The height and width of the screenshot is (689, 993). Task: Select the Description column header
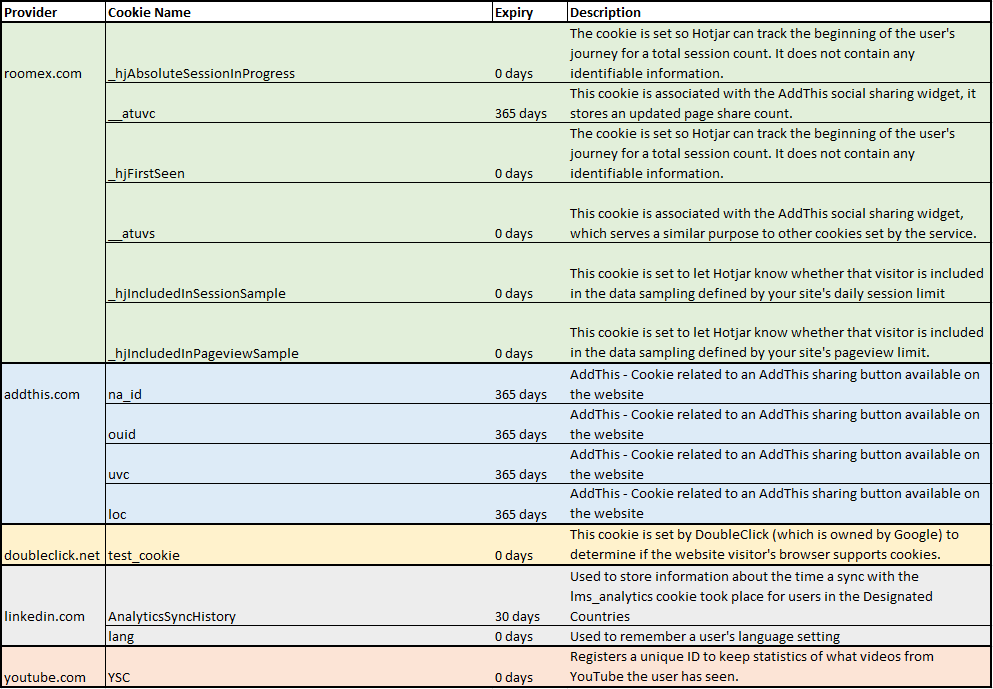[x=780, y=12]
